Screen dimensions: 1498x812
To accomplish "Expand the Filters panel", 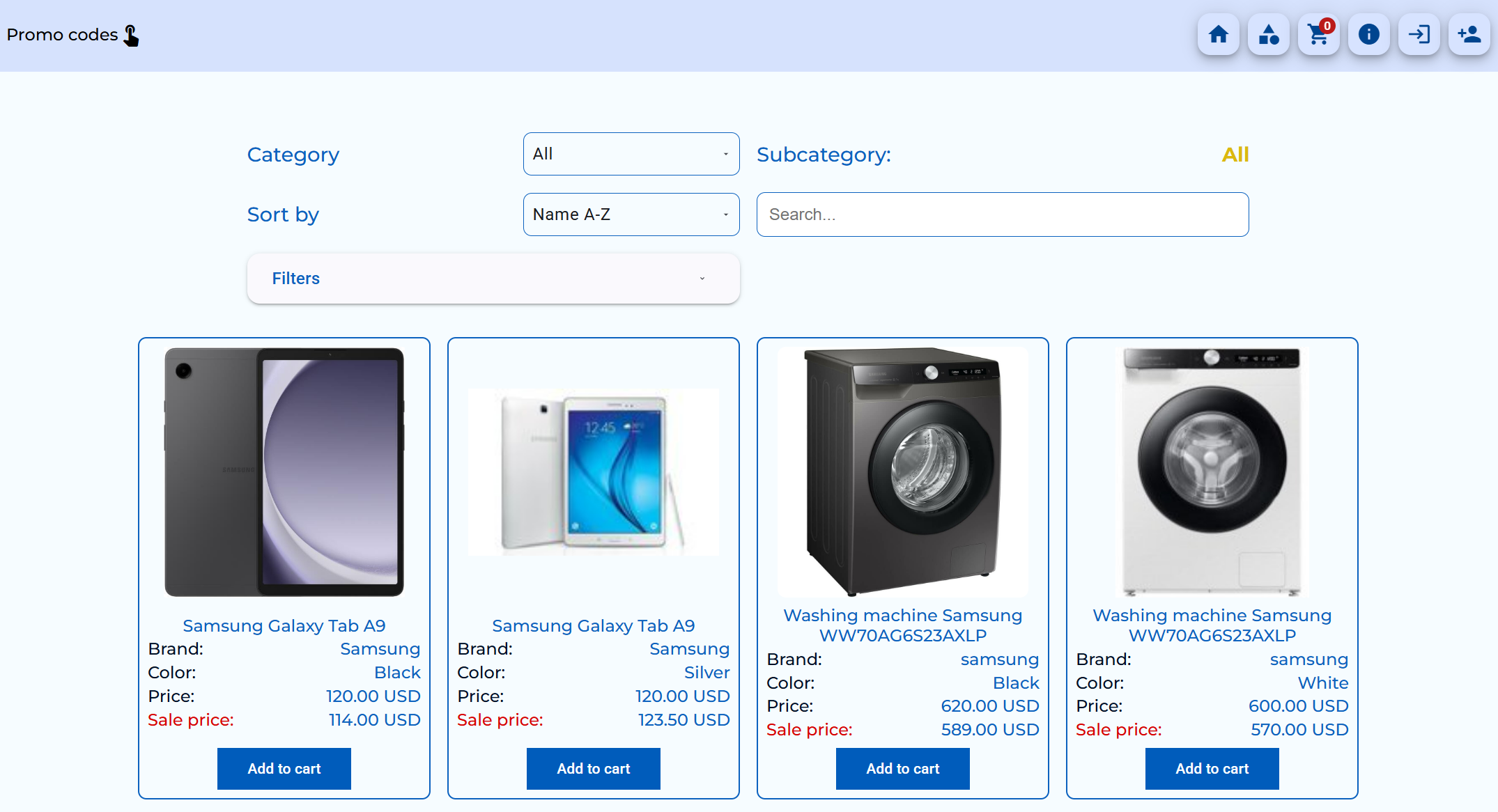I will coord(493,279).
